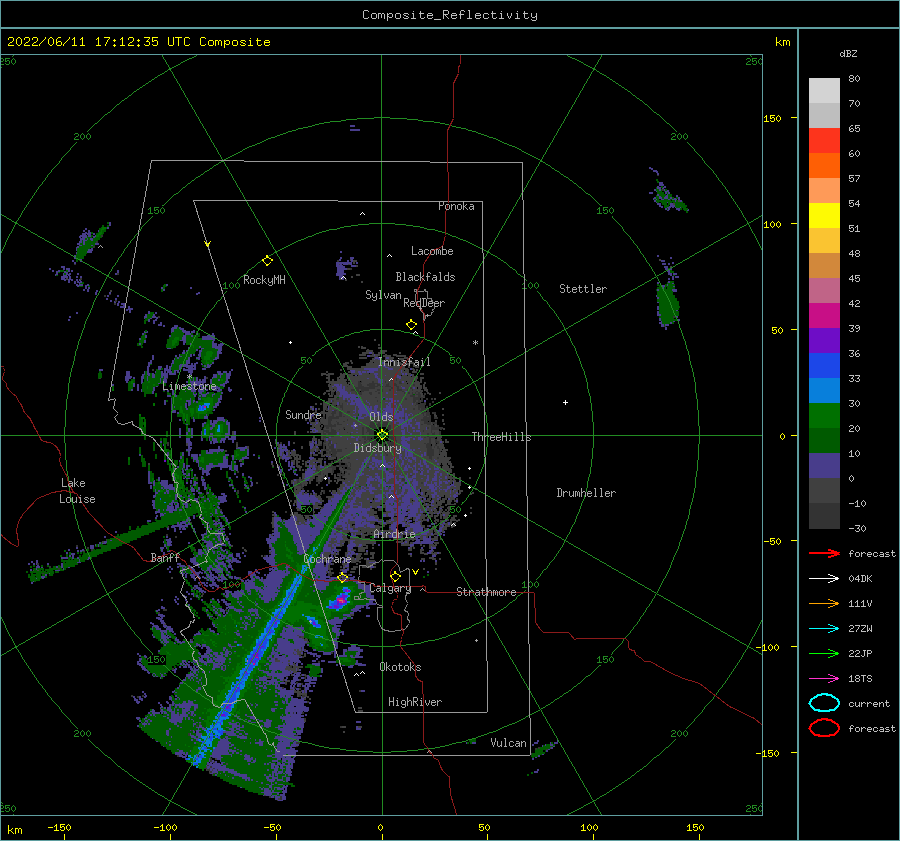The image size is (900, 841).
Task: Click the white plus marker east of ThreeHills
Action: pyautogui.click(x=565, y=402)
